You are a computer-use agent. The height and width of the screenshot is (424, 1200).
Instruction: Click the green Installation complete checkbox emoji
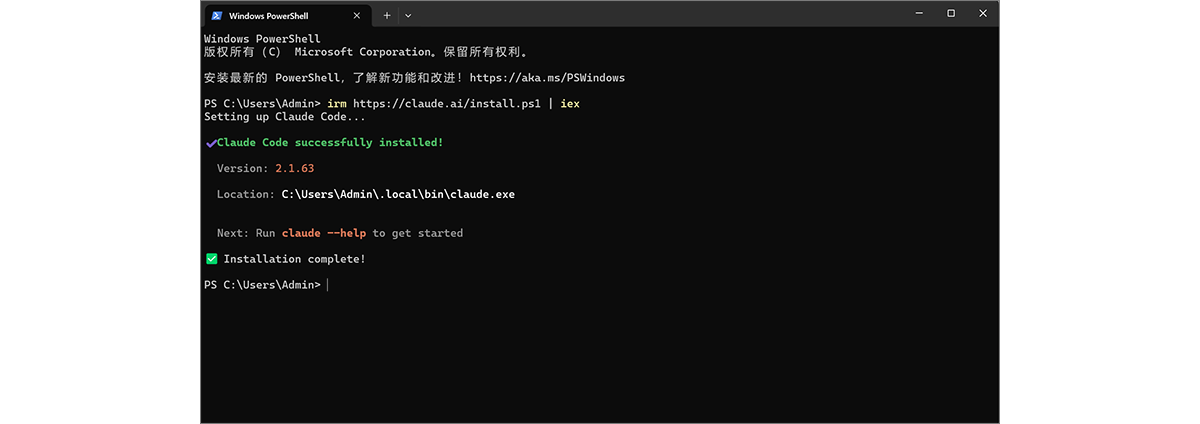click(211, 259)
